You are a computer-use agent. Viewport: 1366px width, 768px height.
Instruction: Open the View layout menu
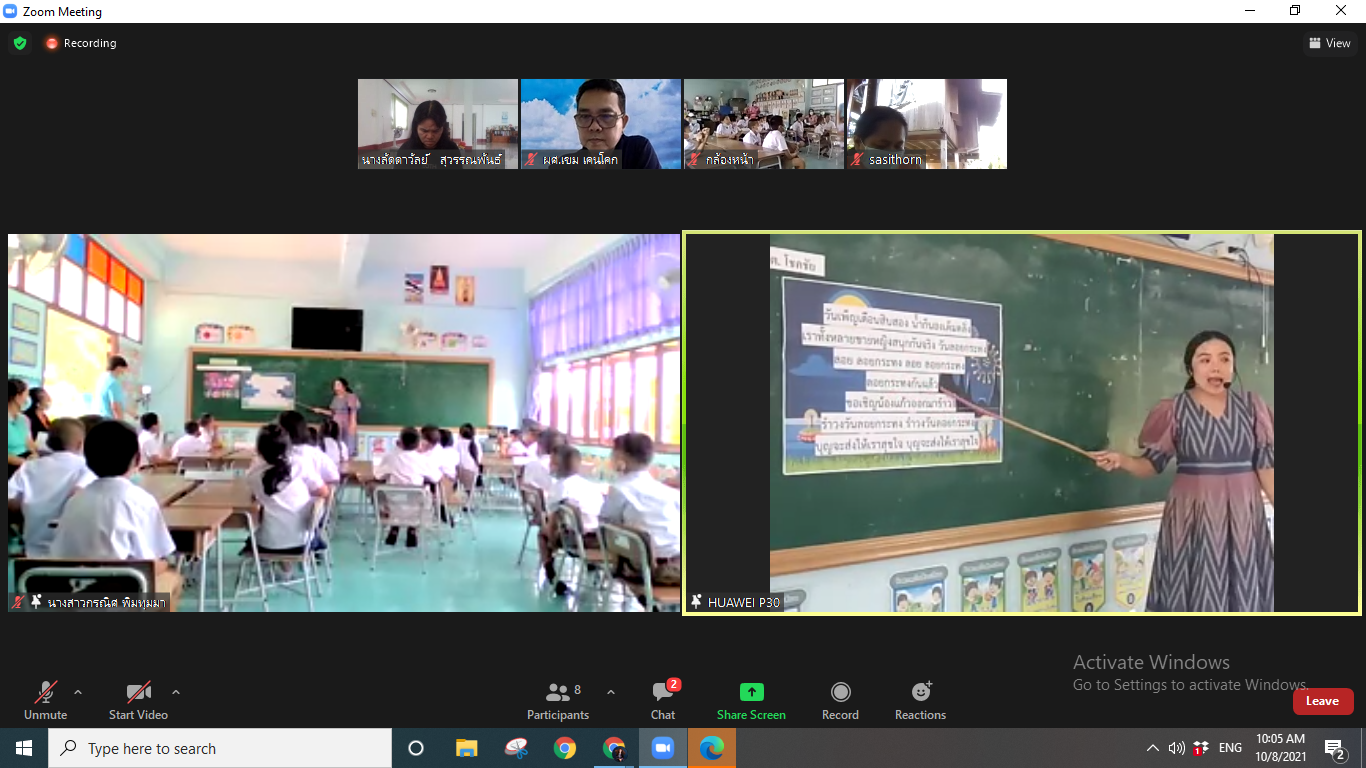click(1330, 43)
